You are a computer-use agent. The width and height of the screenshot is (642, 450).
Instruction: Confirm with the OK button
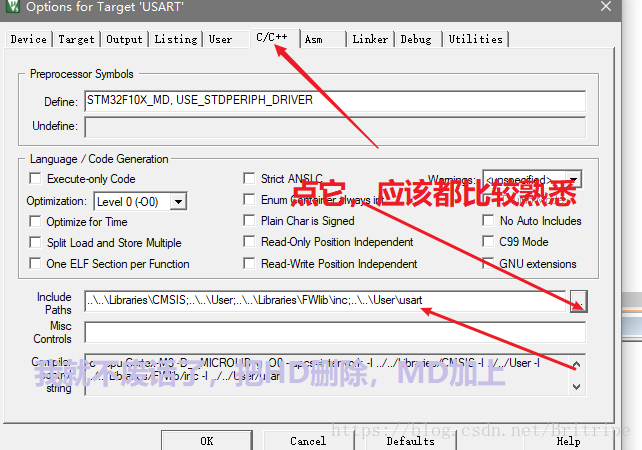pyautogui.click(x=207, y=441)
